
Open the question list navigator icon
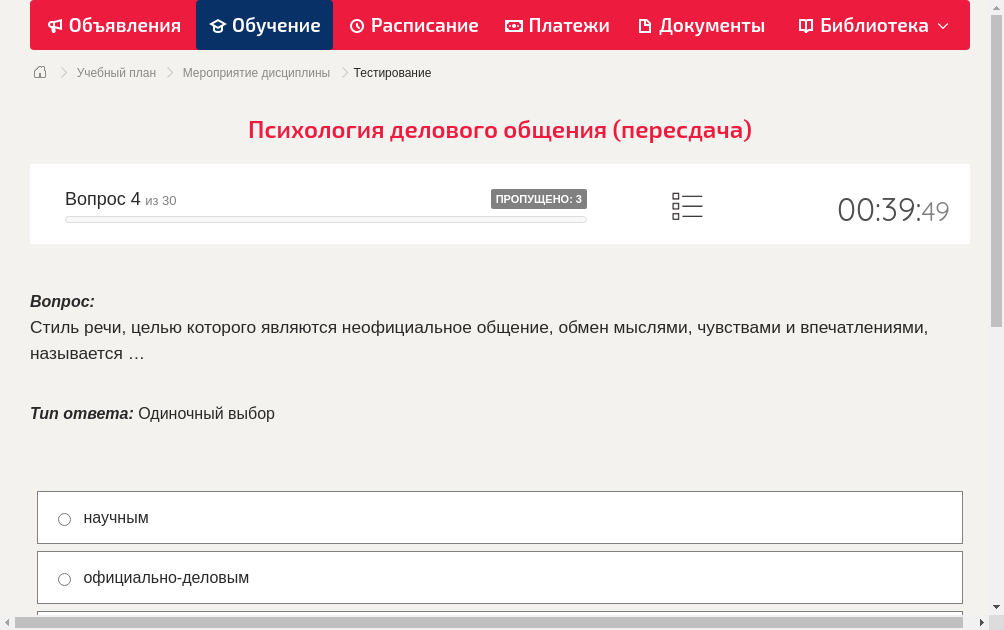pyautogui.click(x=687, y=205)
